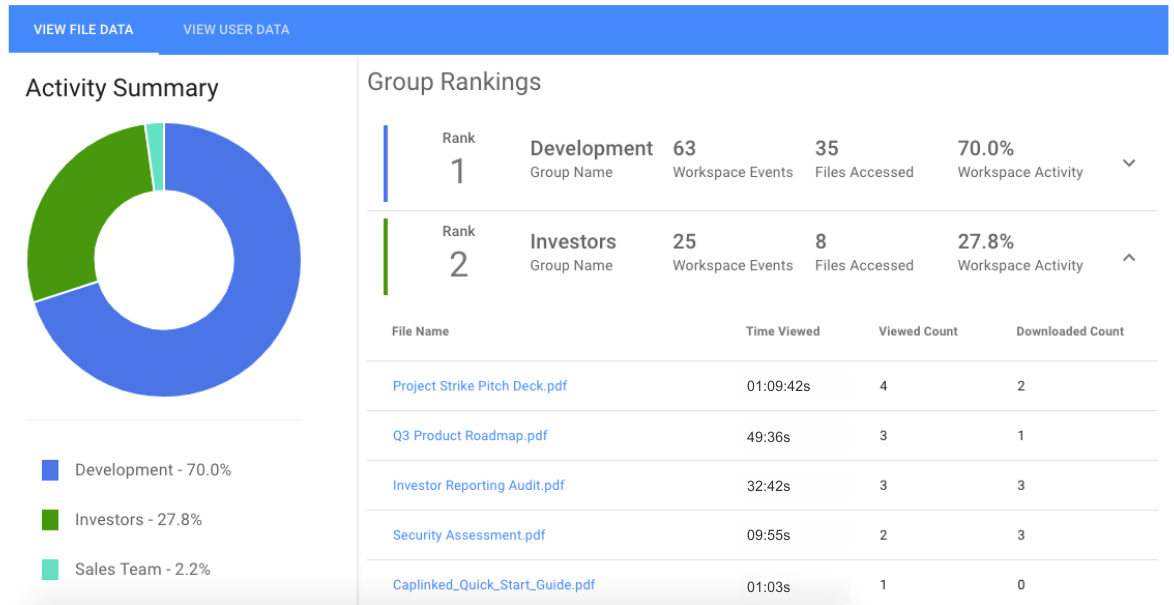Collapse the Investors group row chevron
This screenshot has width=1174, height=605.
(1129, 258)
